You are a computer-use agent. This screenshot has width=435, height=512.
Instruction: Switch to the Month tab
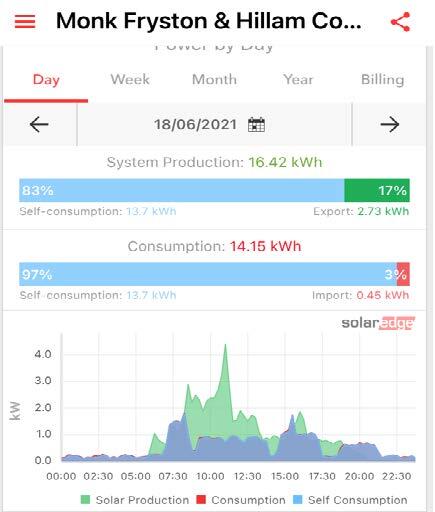[214, 80]
